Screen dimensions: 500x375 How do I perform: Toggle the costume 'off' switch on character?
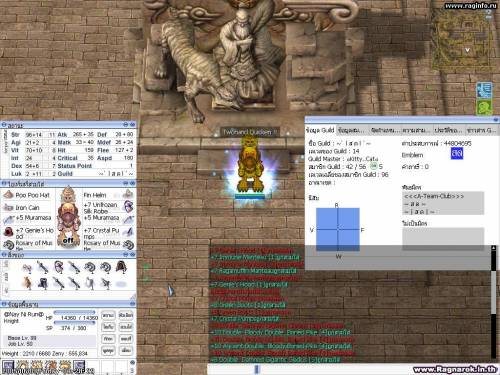pos(68,240)
